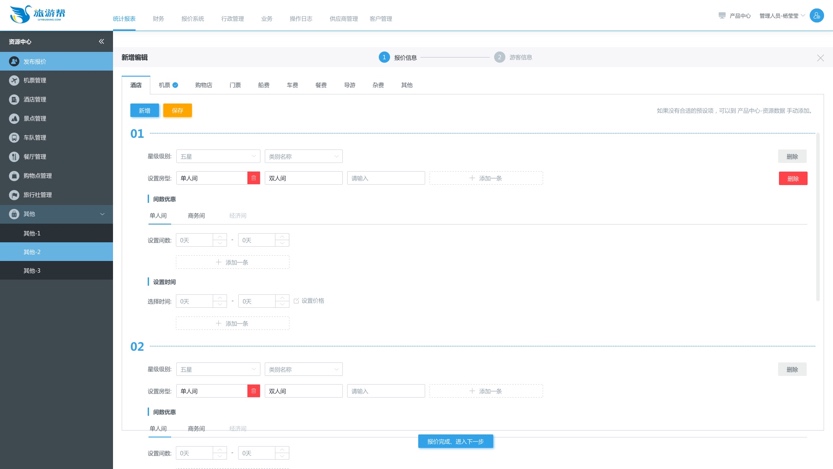Go to 景点管理 sidebar item
Image resolution: width=833 pixels, height=469 pixels.
click(35, 118)
